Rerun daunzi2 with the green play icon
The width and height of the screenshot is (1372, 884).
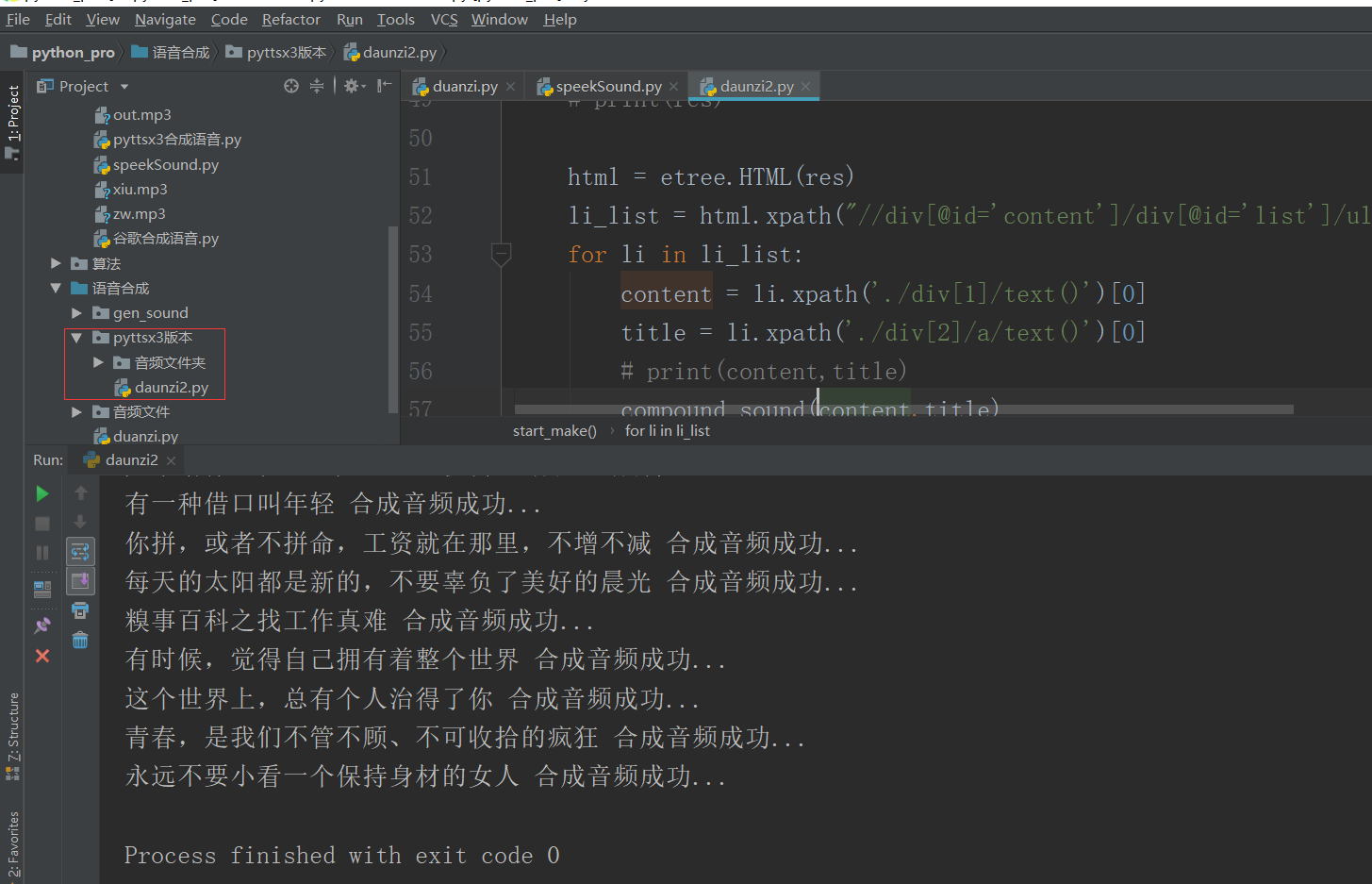pyautogui.click(x=41, y=493)
